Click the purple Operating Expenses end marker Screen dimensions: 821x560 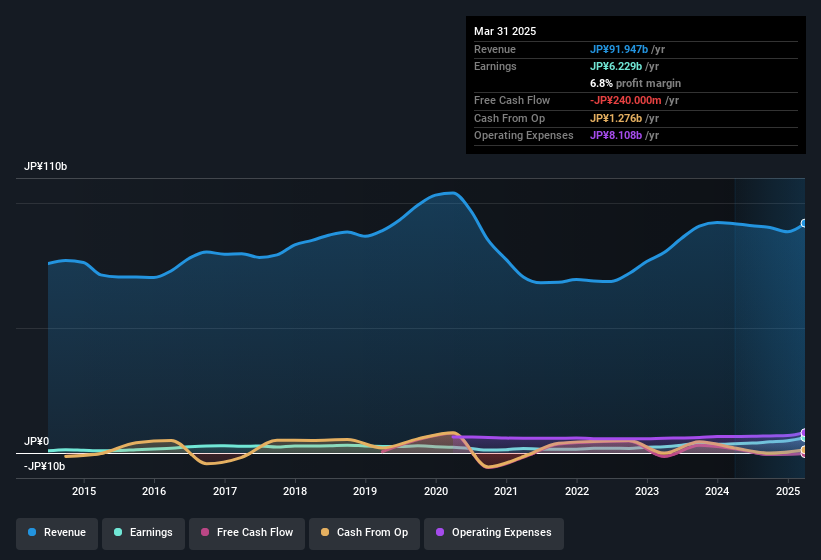point(804,433)
